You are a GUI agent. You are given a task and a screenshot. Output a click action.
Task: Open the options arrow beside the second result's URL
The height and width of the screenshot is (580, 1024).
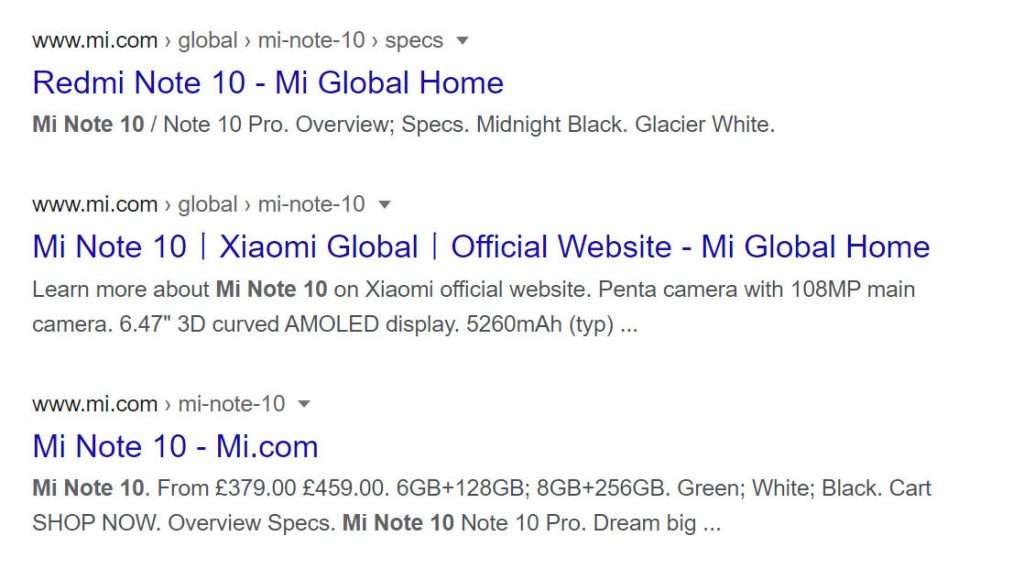click(x=385, y=204)
